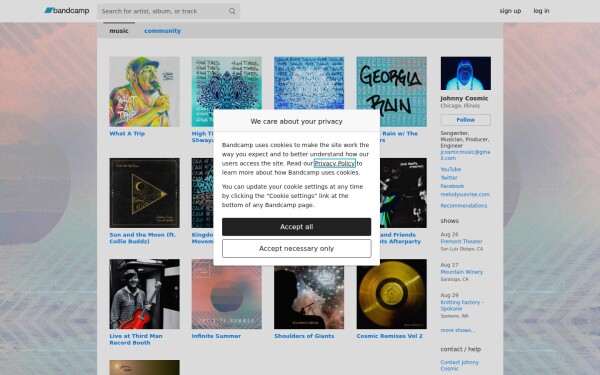Open the melodysunrise.com link
The width and height of the screenshot is (600, 375).
(x=465, y=194)
